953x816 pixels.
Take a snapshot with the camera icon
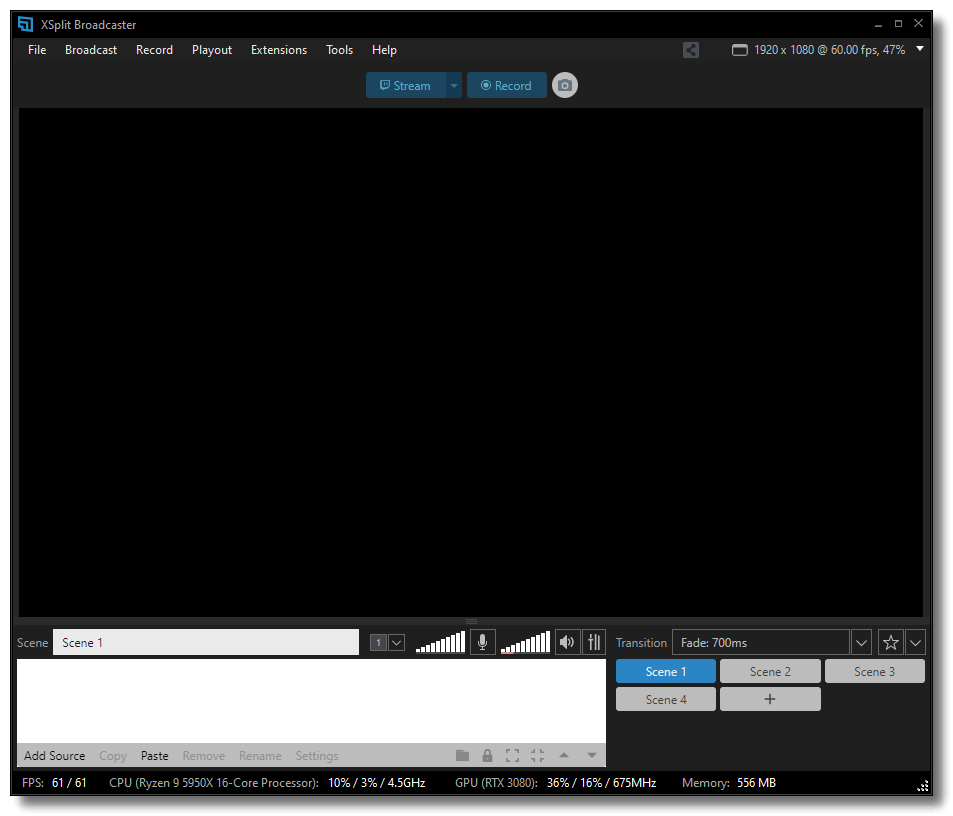[x=564, y=85]
